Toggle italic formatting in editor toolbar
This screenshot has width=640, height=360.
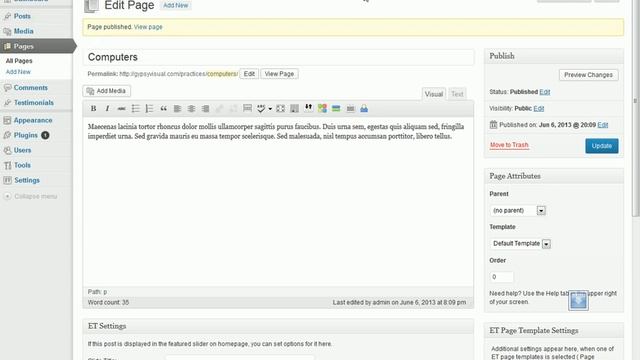(x=107, y=109)
